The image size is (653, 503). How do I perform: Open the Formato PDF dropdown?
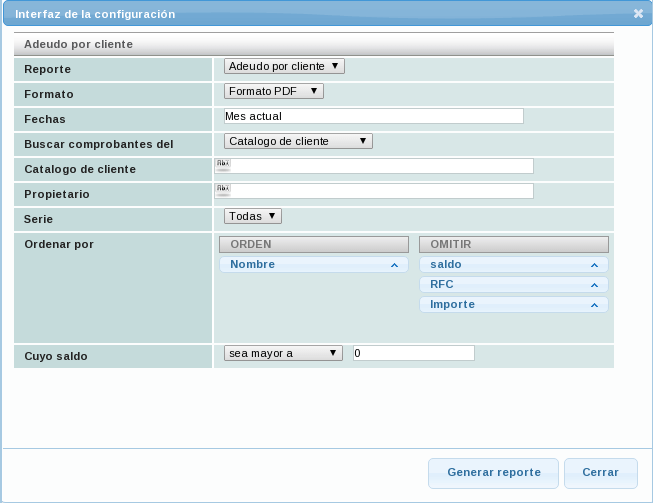point(274,91)
